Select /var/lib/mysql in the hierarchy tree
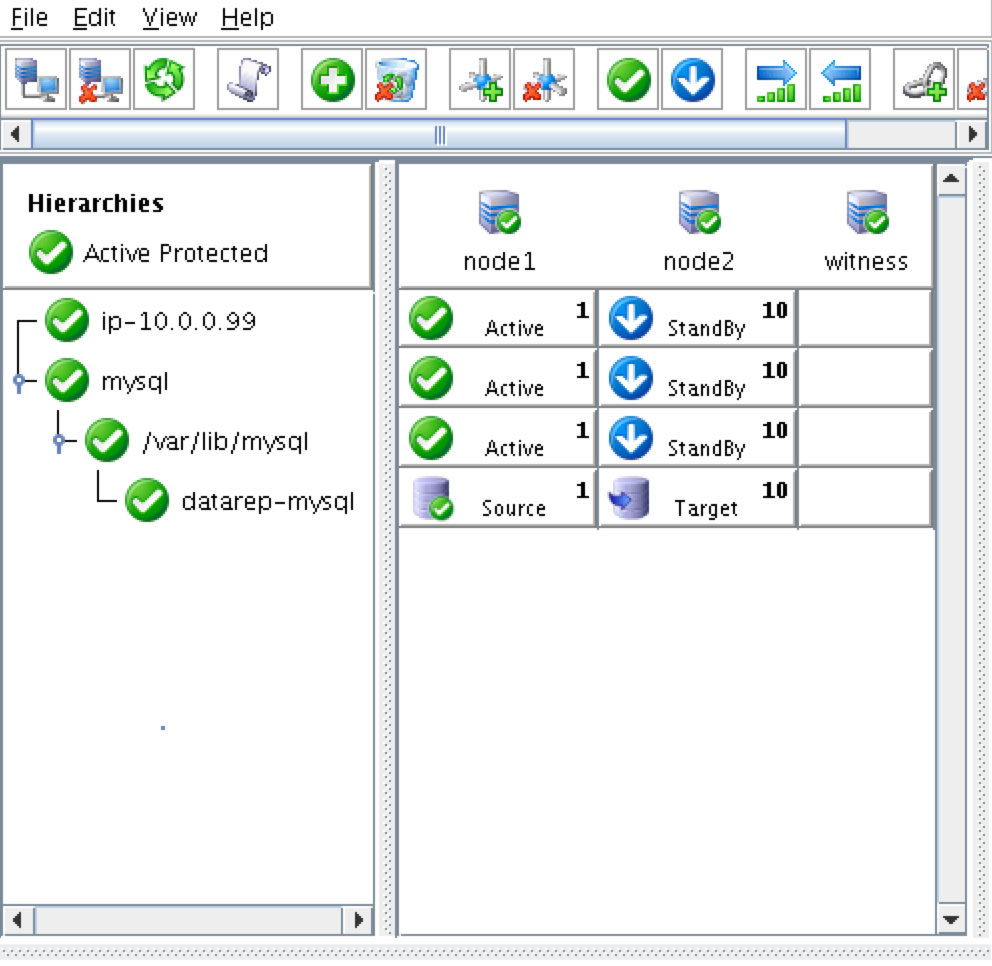This screenshot has width=992, height=966. click(226, 442)
